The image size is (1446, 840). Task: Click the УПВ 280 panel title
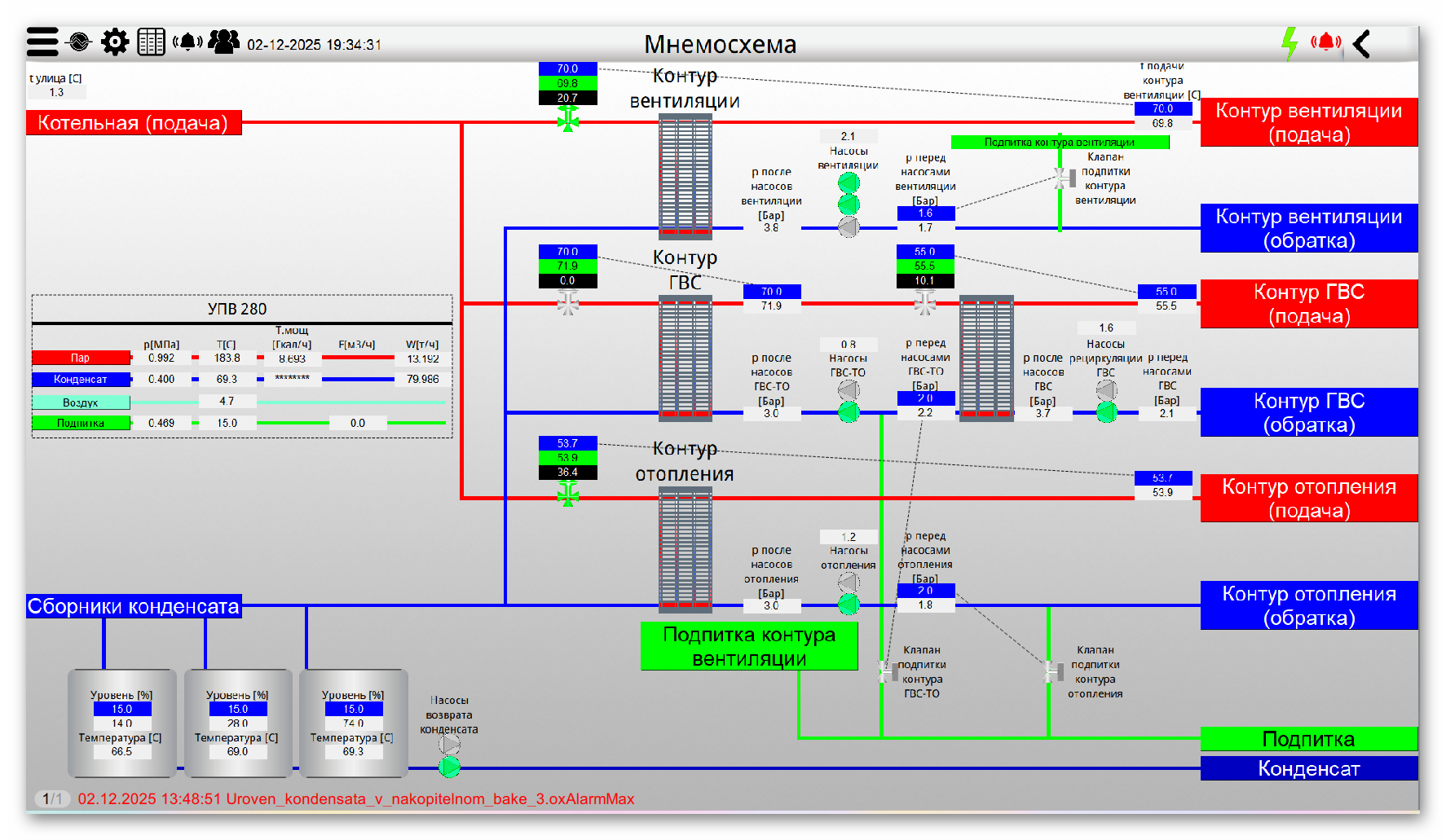[237, 309]
